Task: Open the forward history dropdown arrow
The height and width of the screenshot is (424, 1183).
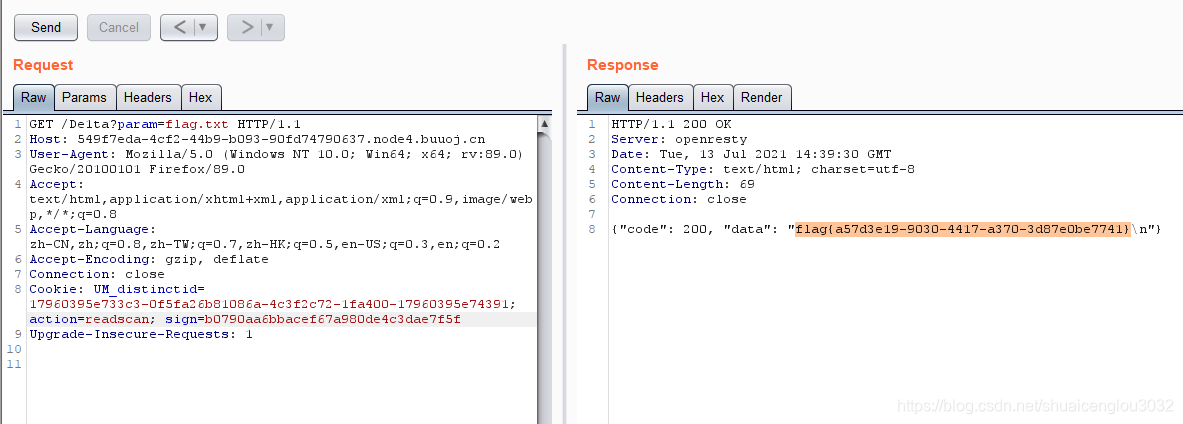Action: click(x=271, y=27)
